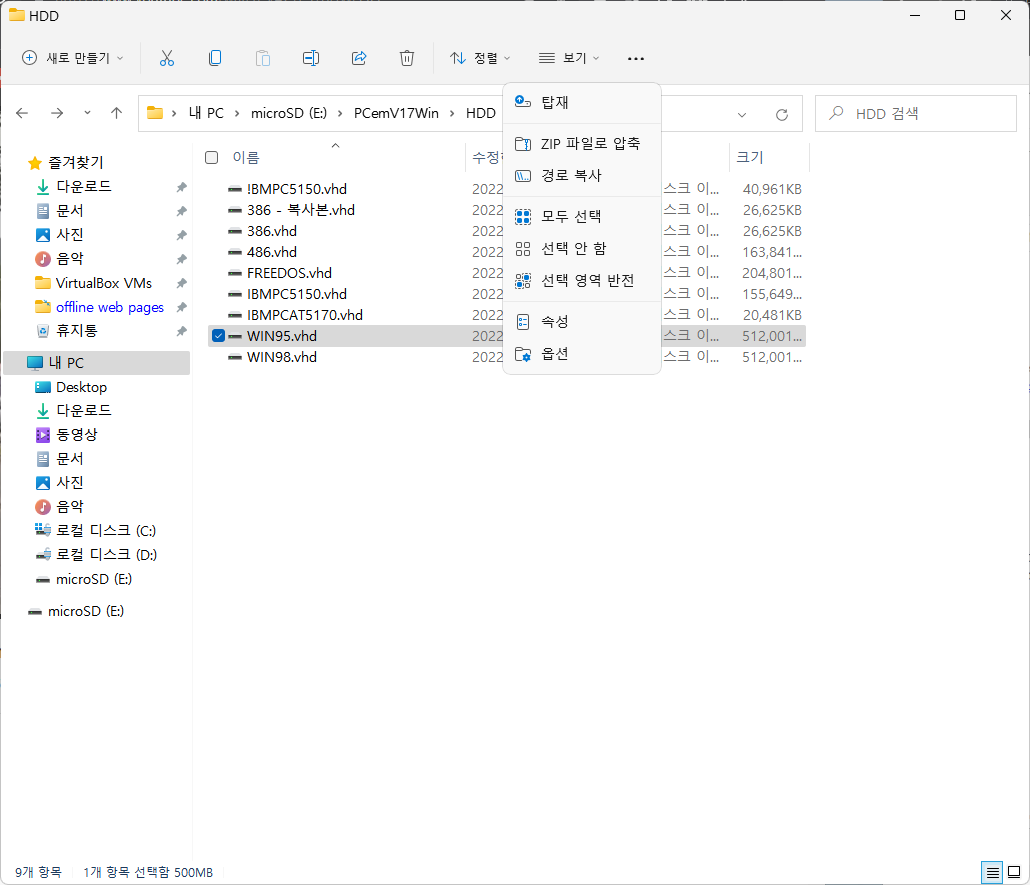Open the 새로 만들기 new item menu

73,58
